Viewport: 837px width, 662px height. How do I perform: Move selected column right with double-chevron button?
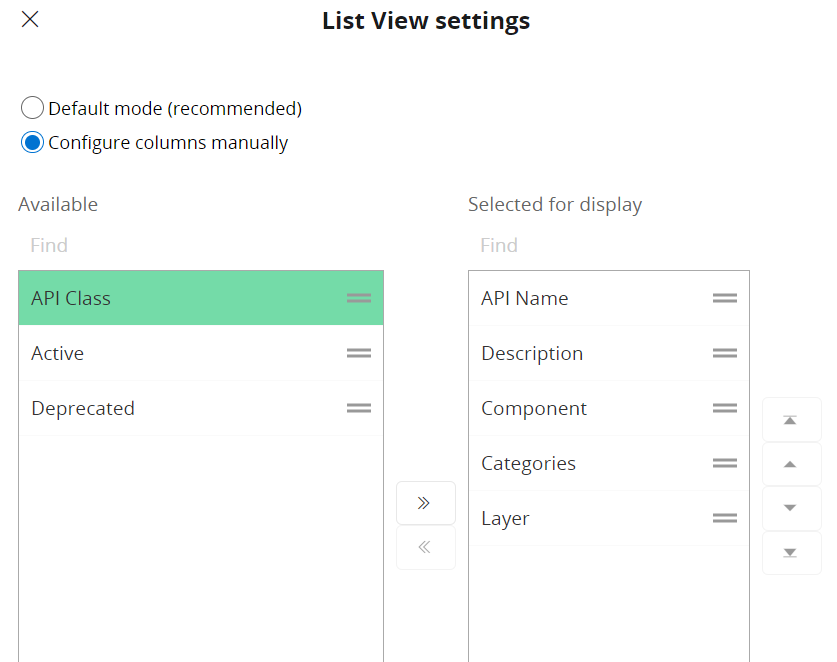tap(425, 503)
